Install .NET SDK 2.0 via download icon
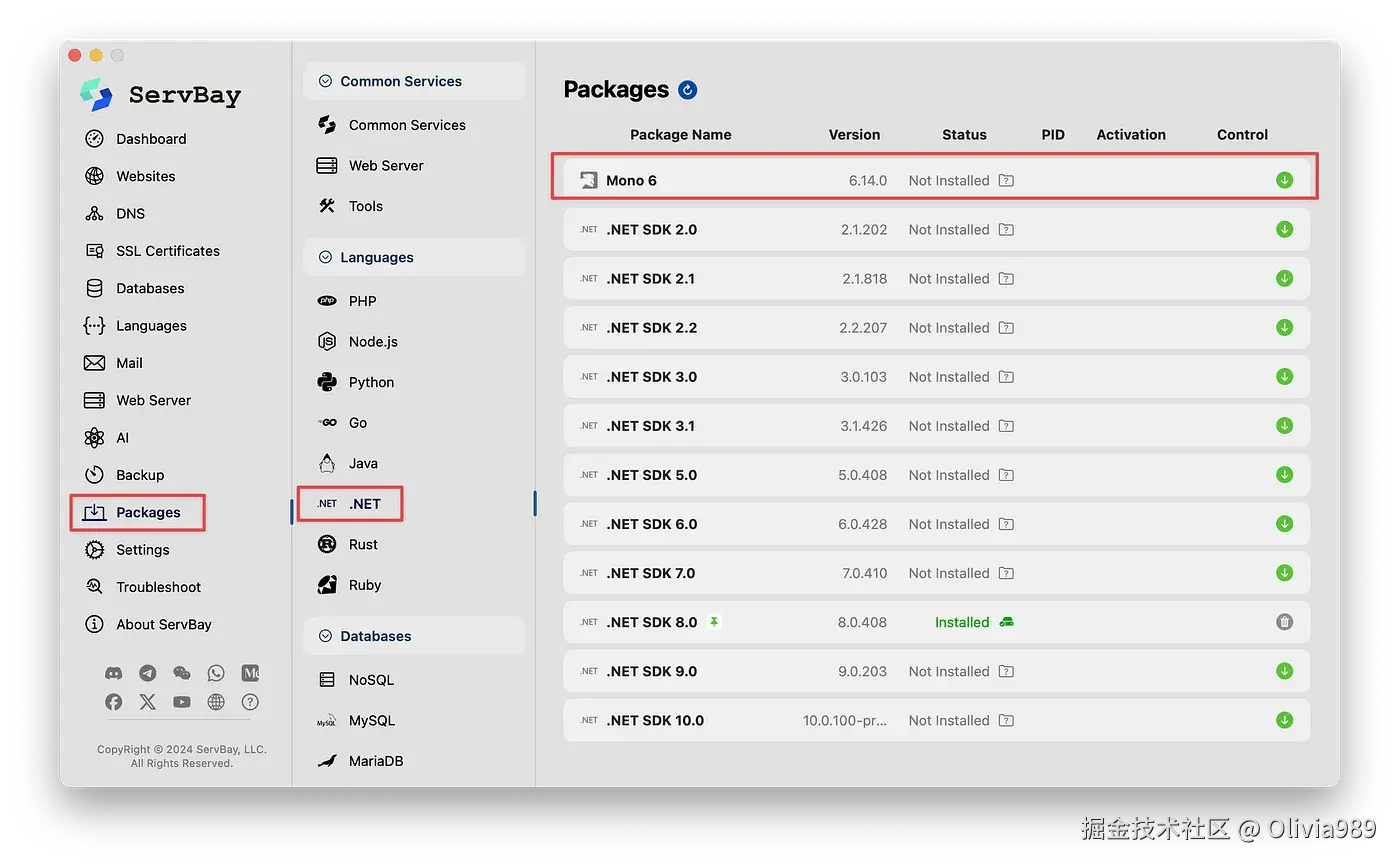This screenshot has width=1400, height=866. [x=1284, y=229]
